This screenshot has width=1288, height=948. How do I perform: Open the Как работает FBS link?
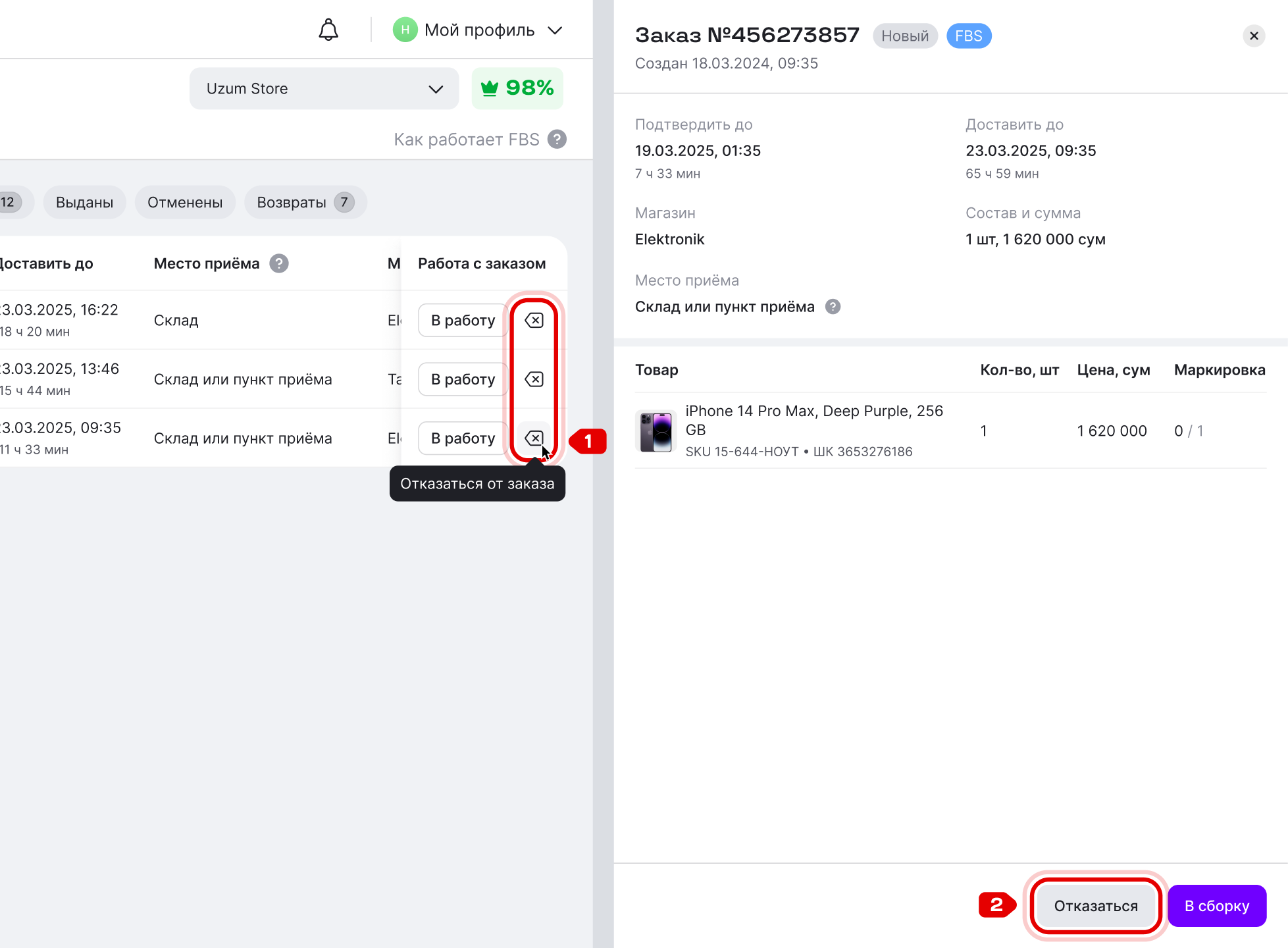467,140
